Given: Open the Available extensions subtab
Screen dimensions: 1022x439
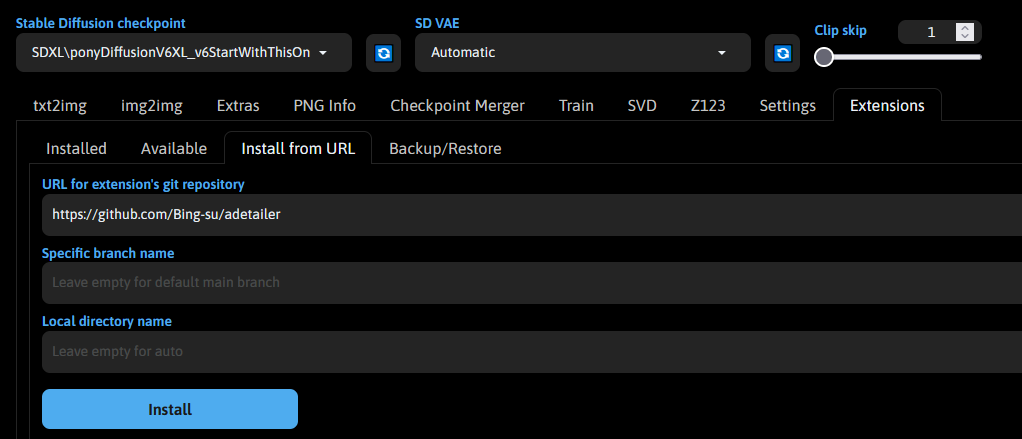Looking at the screenshot, I should pyautogui.click(x=174, y=149).
